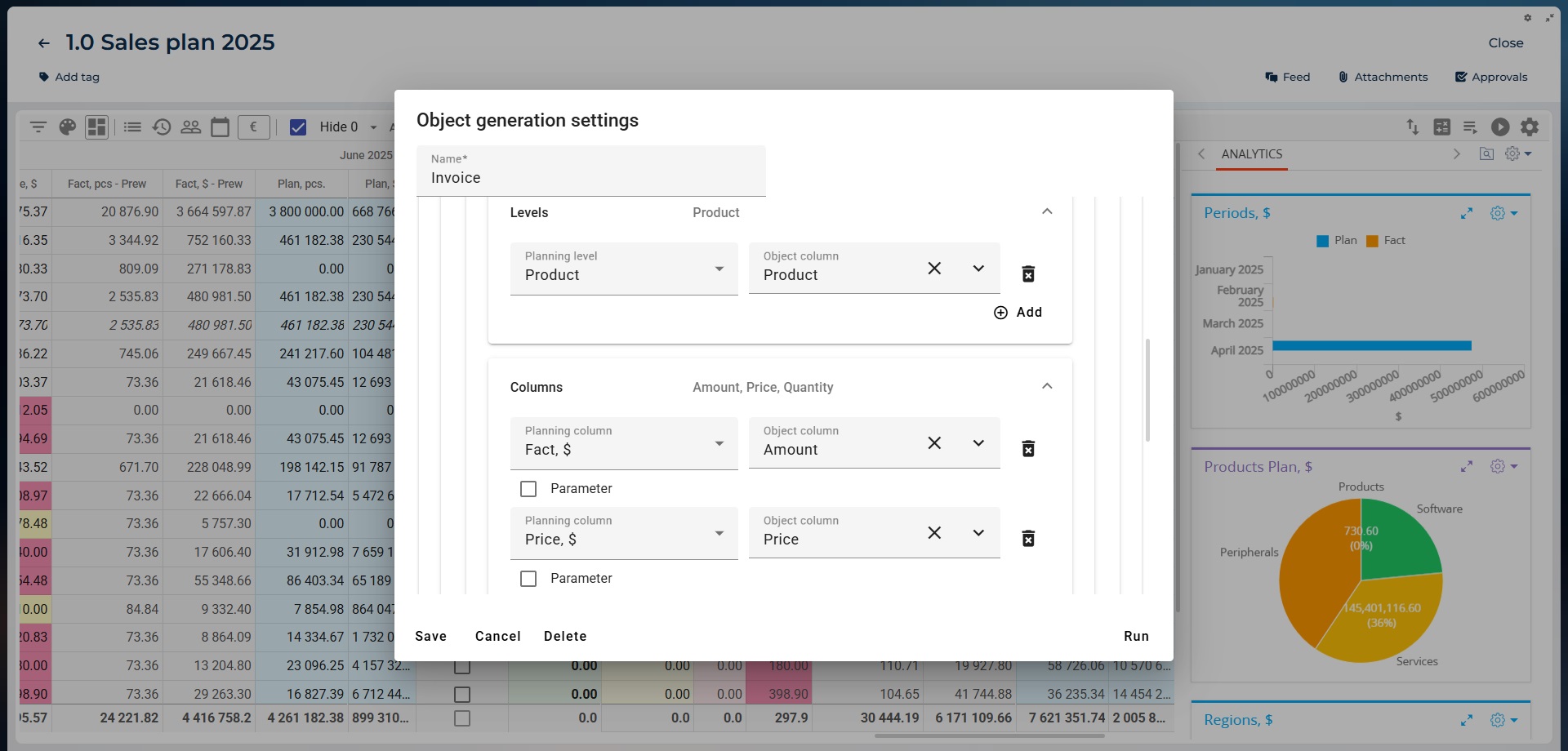The height and width of the screenshot is (751, 1568).
Task: Add a new level mapping
Action: (1018, 313)
